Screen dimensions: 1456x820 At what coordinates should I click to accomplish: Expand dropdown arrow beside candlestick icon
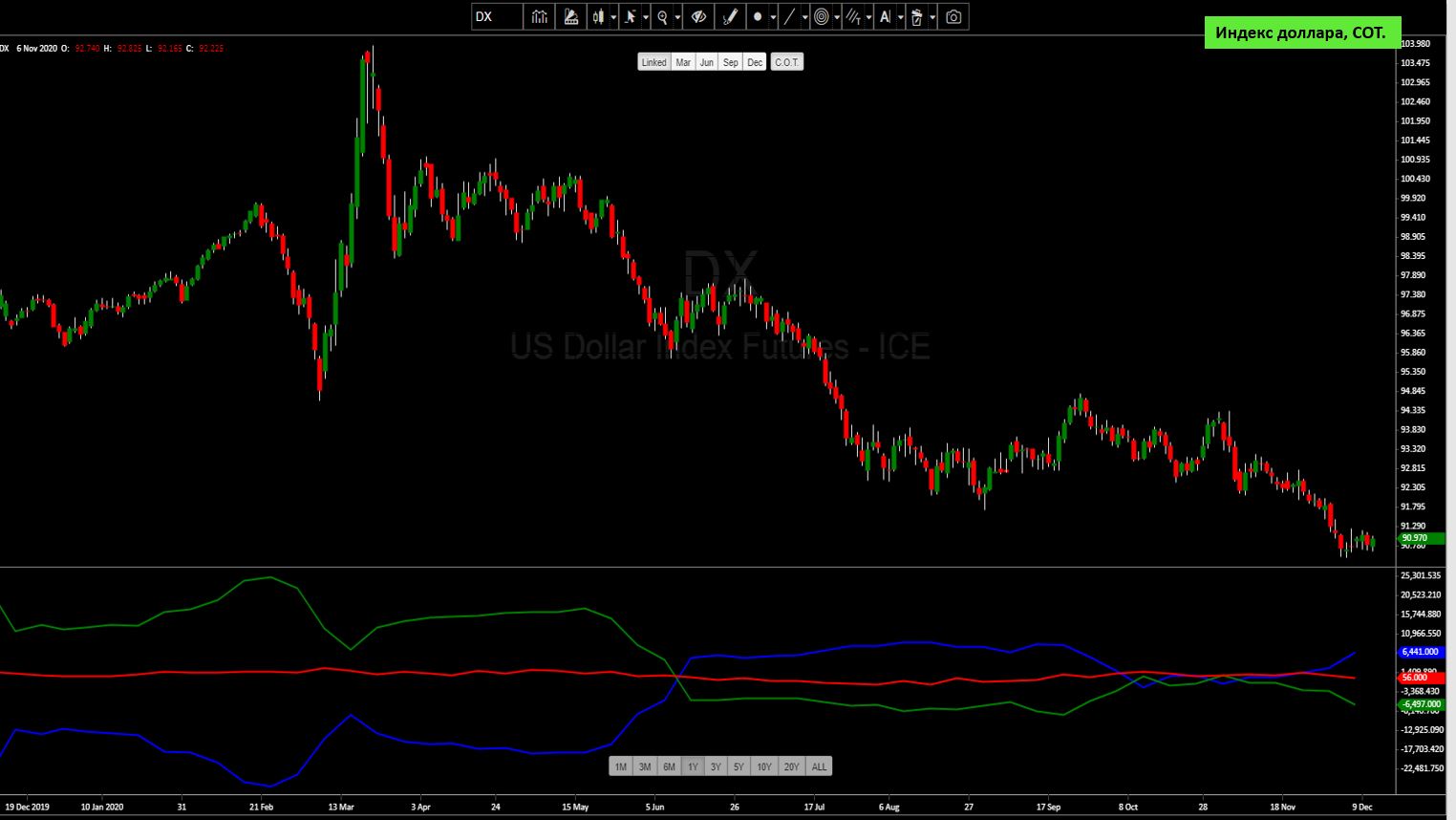(x=613, y=17)
